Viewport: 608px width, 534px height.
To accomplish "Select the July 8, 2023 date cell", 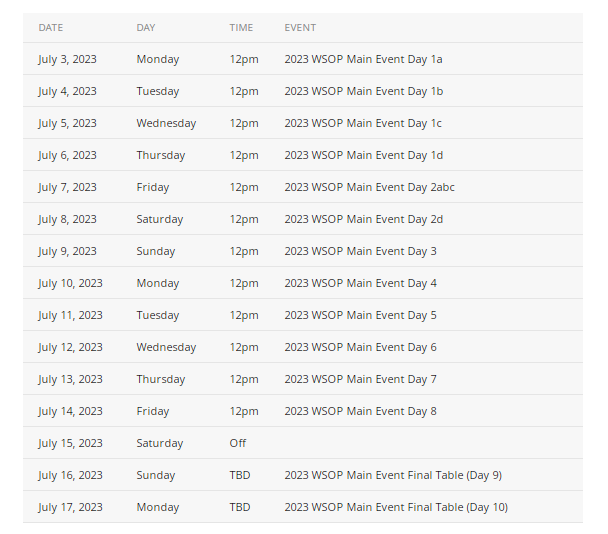I will click(x=67, y=219).
